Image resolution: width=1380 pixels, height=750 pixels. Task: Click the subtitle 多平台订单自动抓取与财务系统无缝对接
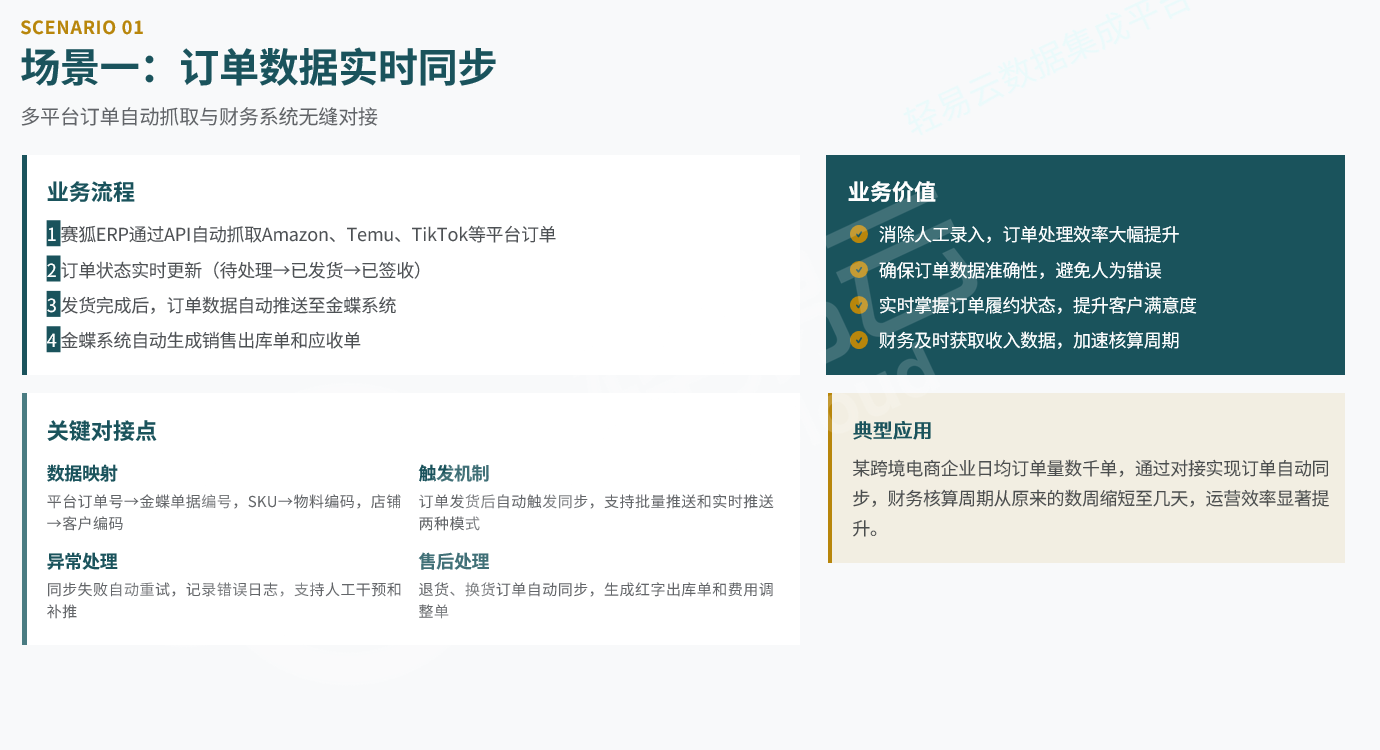click(x=199, y=117)
